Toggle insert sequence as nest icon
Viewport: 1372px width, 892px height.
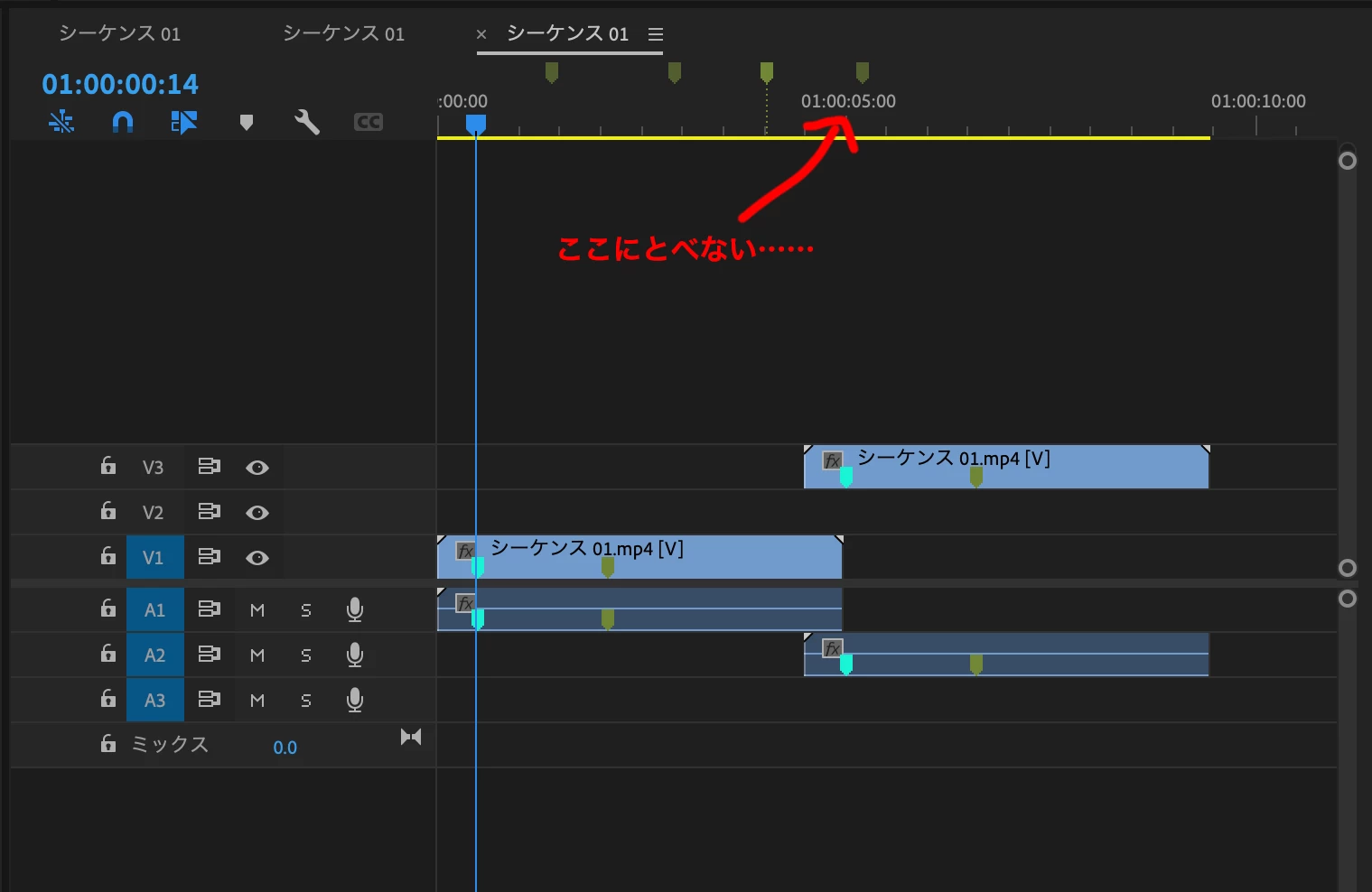[61, 122]
